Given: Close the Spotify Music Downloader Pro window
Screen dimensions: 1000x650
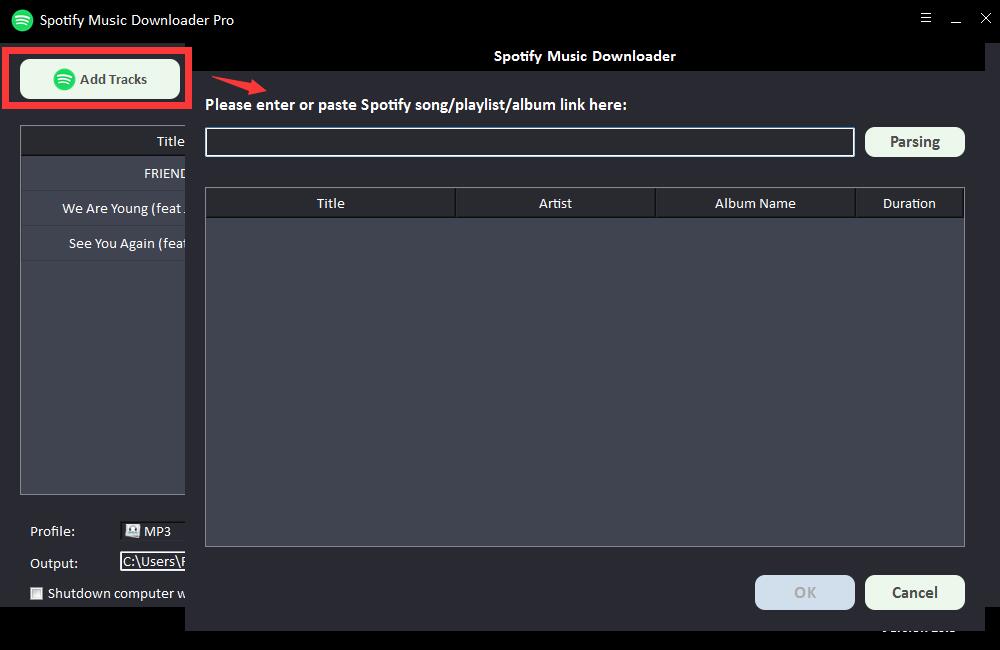Looking at the screenshot, I should pos(985,18).
